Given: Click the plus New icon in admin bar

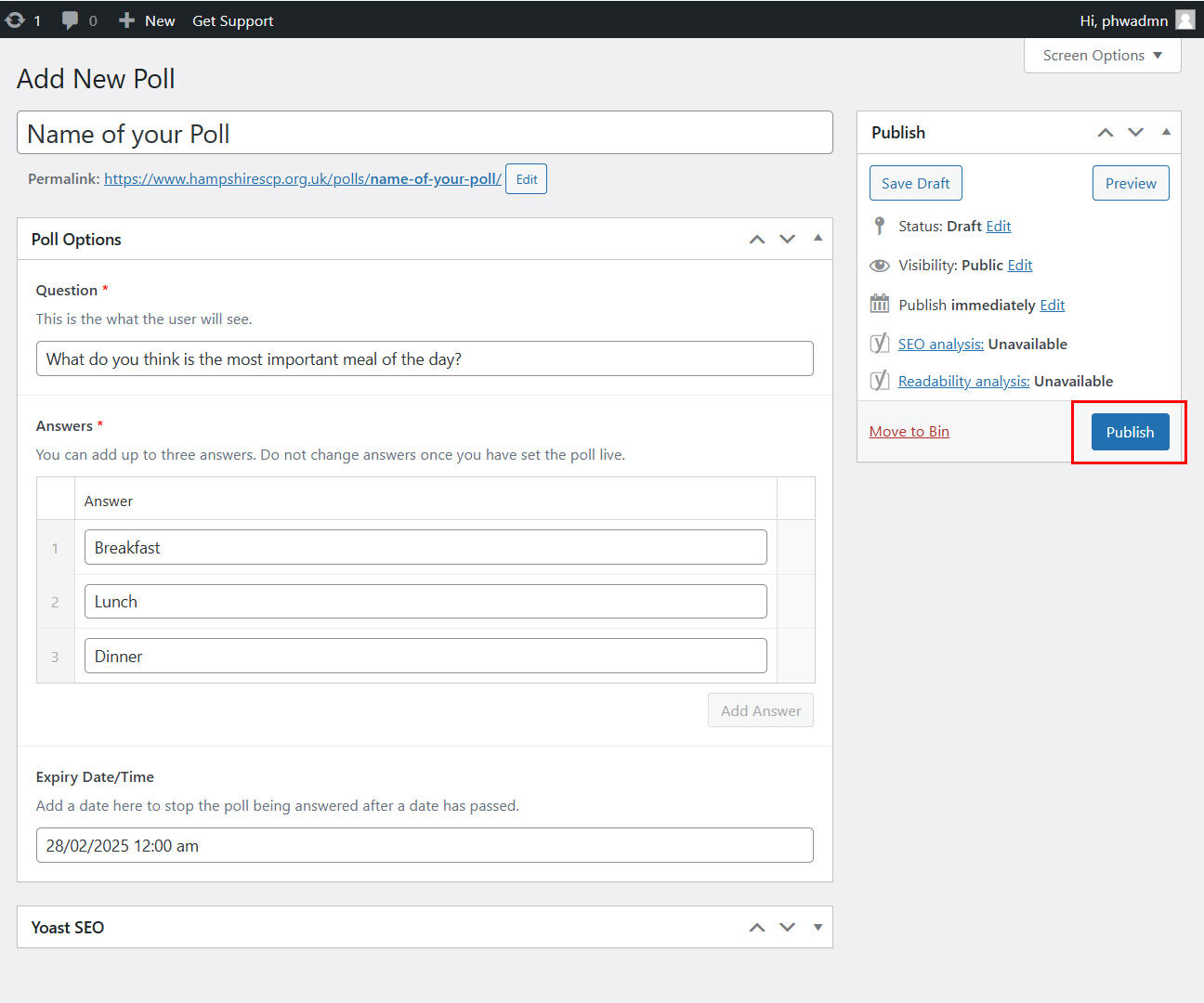Looking at the screenshot, I should (x=127, y=20).
